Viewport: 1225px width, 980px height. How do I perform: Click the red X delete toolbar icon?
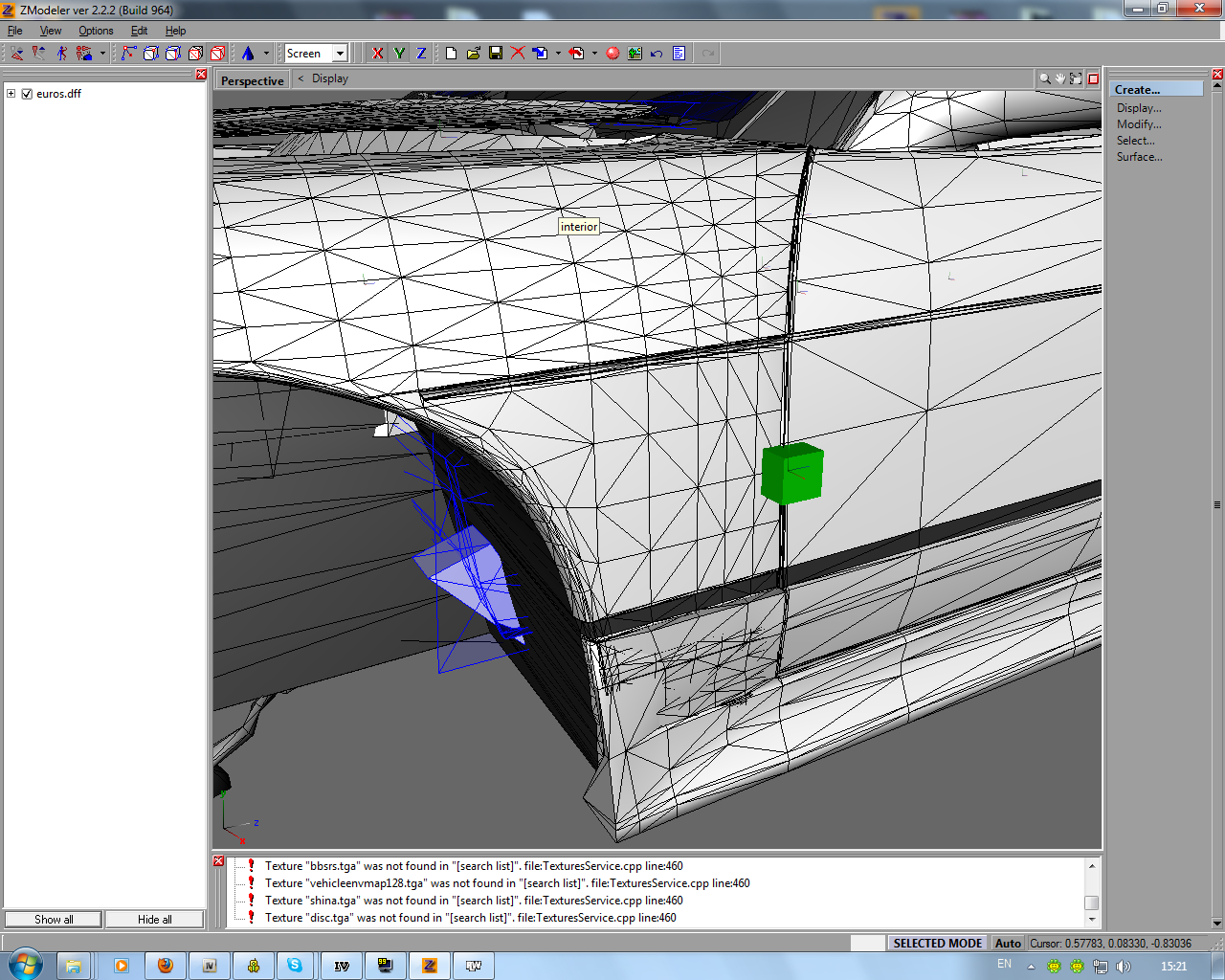(x=518, y=54)
